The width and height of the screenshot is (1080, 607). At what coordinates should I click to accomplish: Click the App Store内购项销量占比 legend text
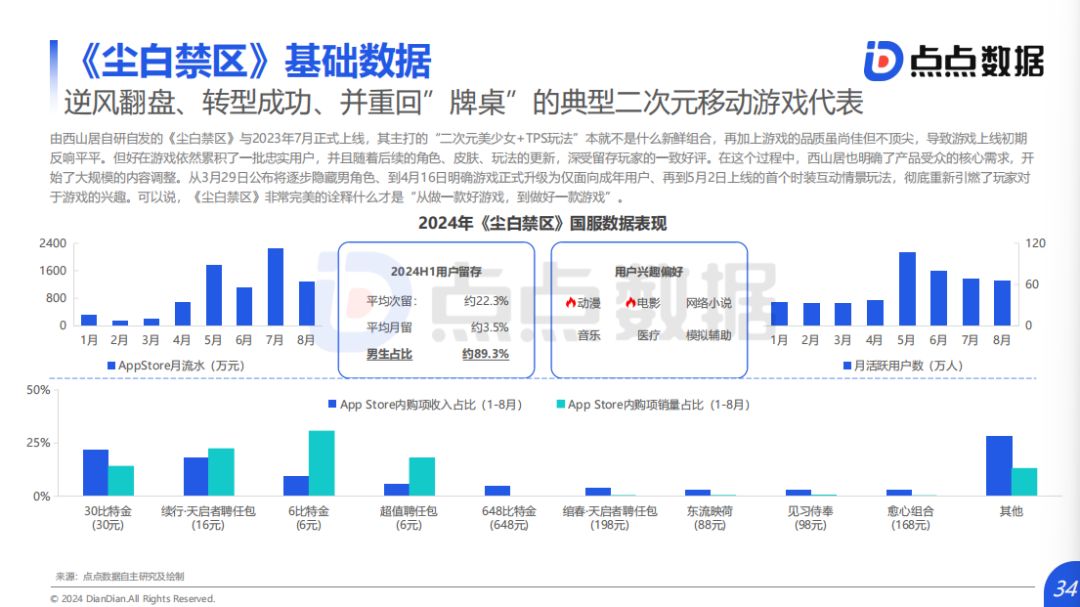click(658, 404)
